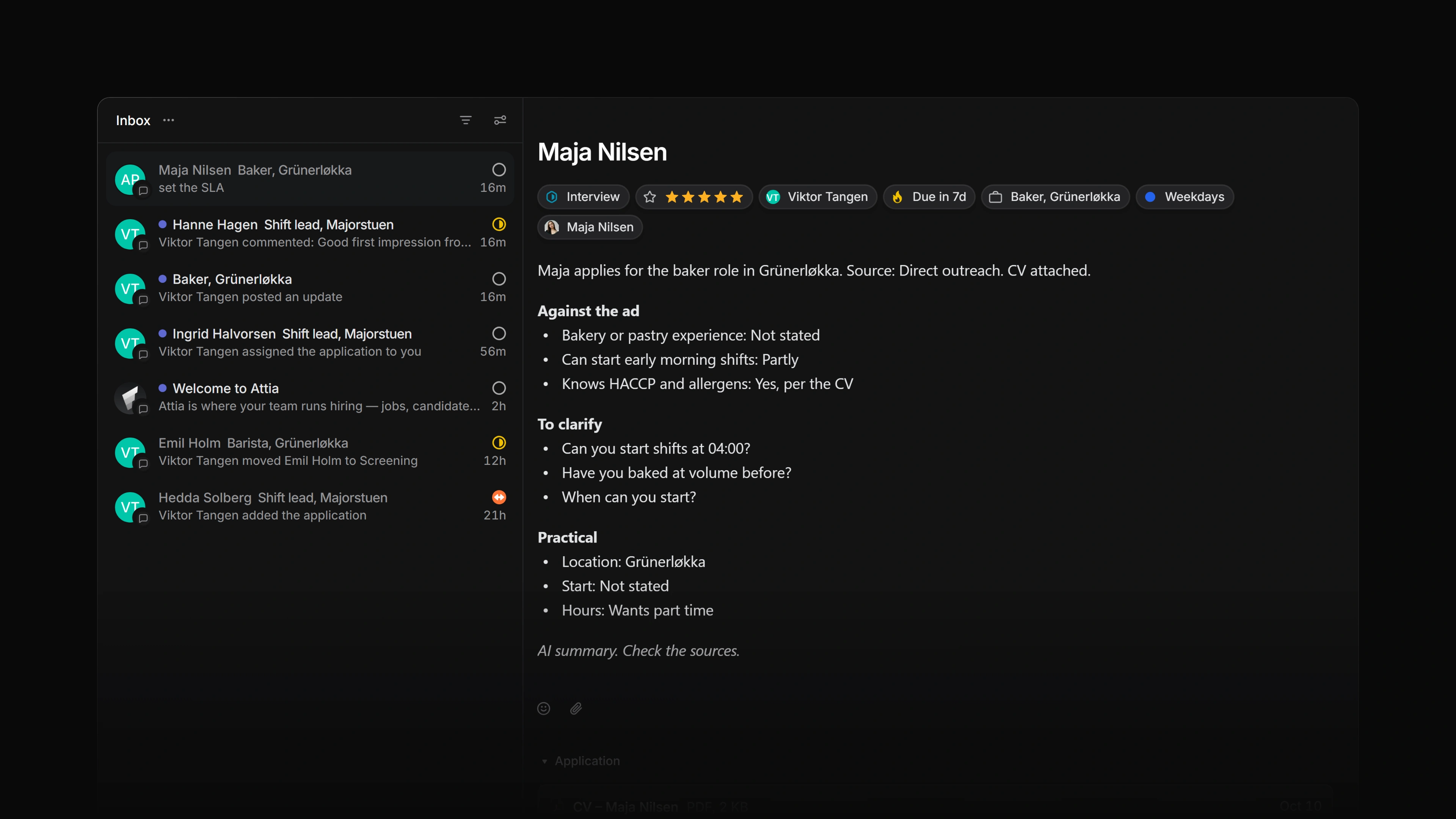
Task: Open the Inbox more options menu
Action: point(168,121)
